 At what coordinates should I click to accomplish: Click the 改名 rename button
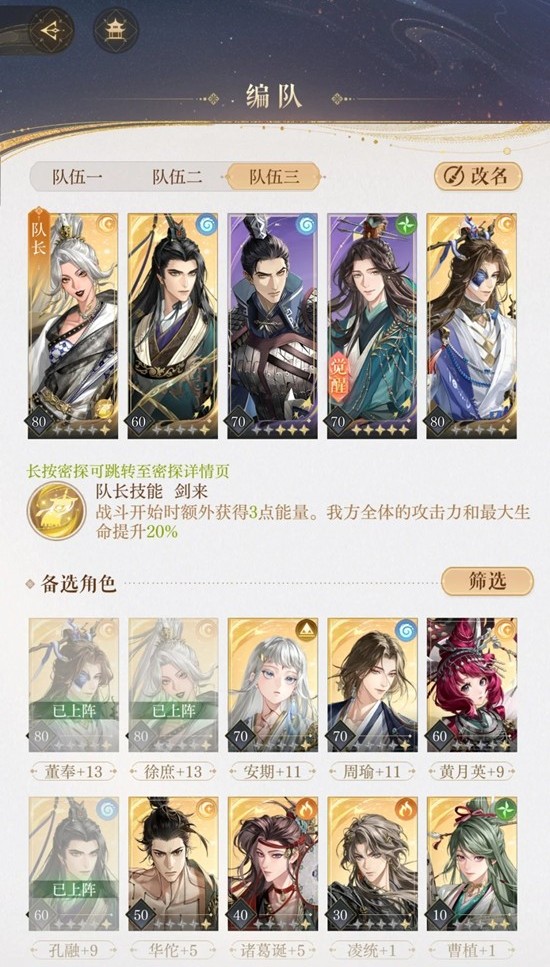(x=478, y=176)
